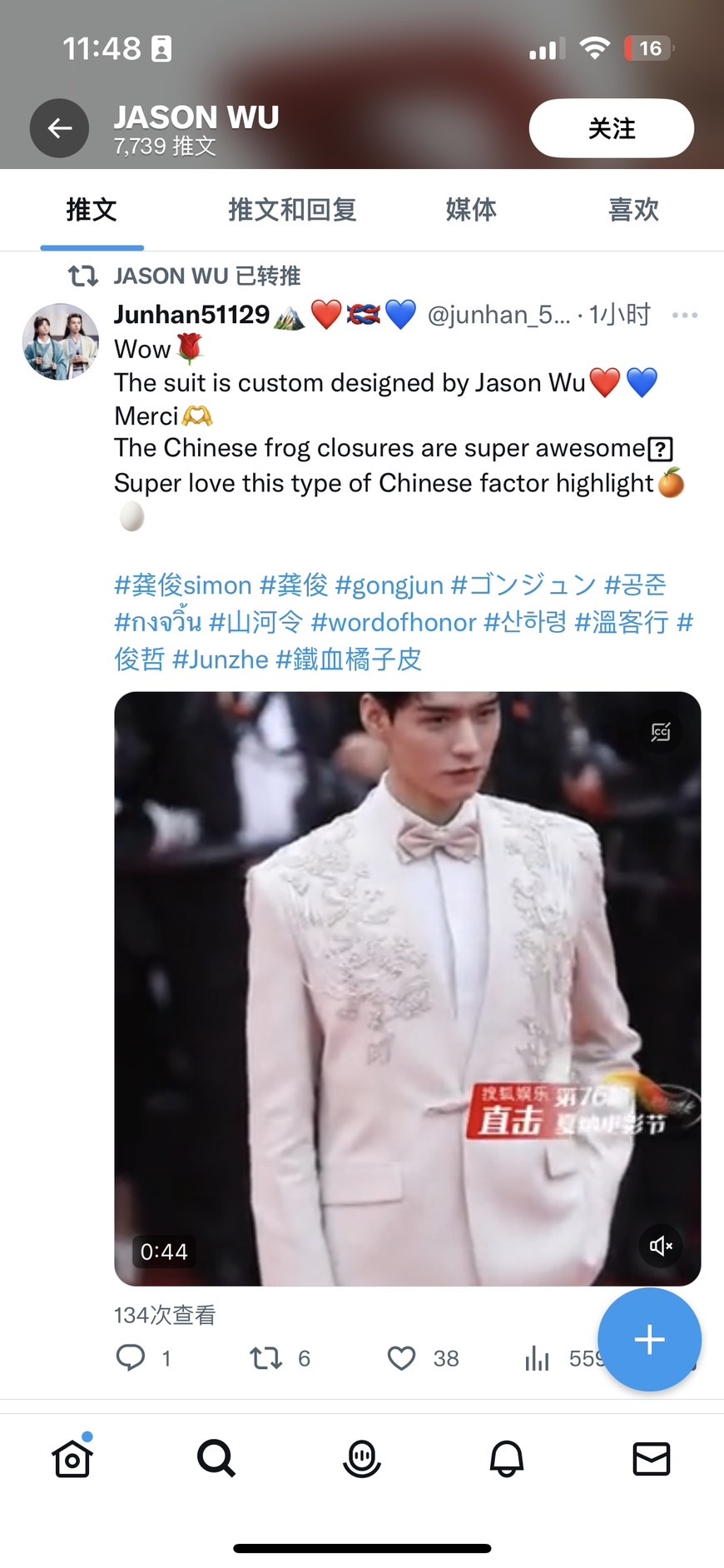Switch to 推文和回复 tab
The width and height of the screenshot is (724, 1568).
click(292, 210)
